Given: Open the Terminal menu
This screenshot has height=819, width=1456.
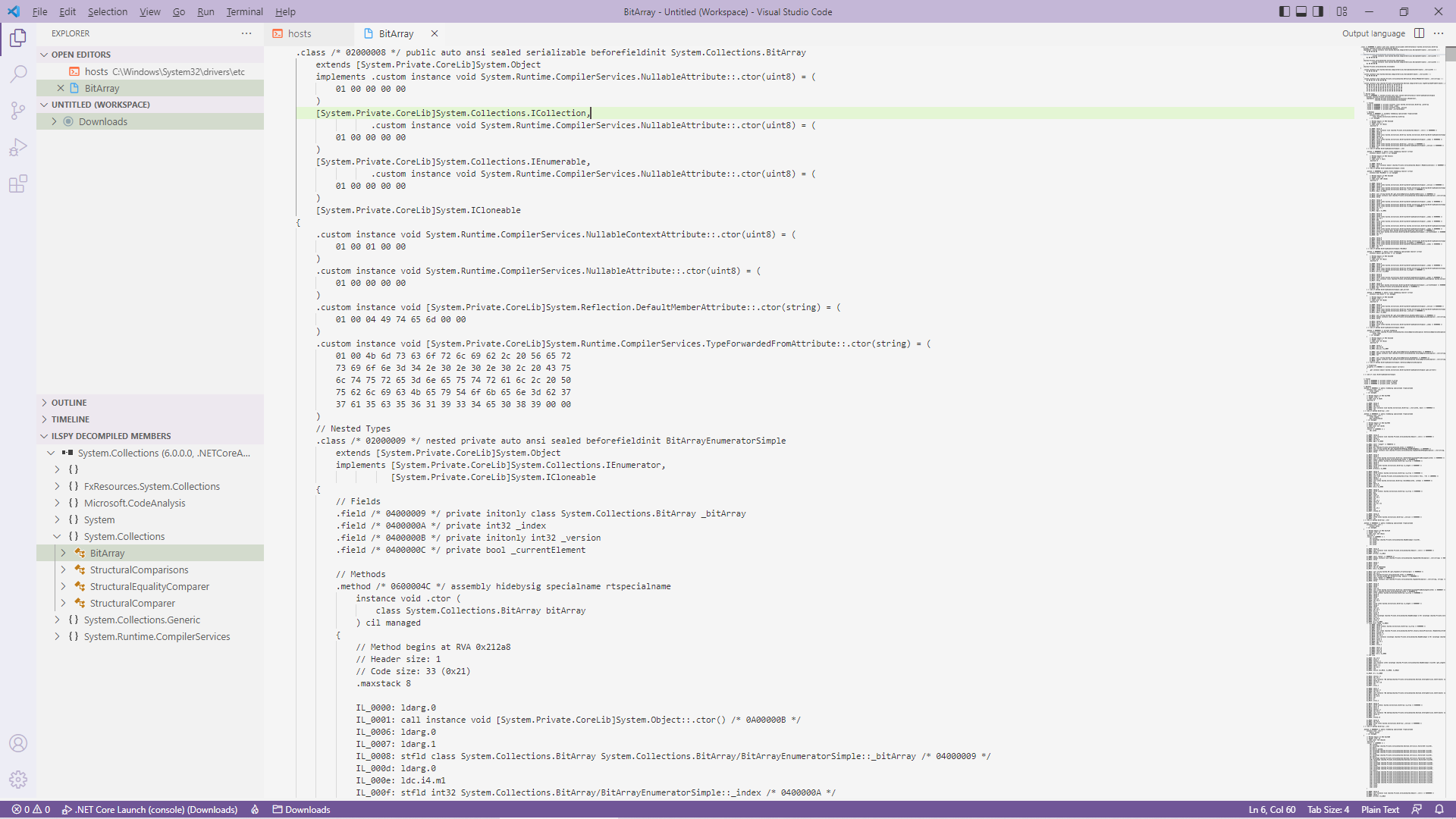Looking at the screenshot, I should pos(244,11).
